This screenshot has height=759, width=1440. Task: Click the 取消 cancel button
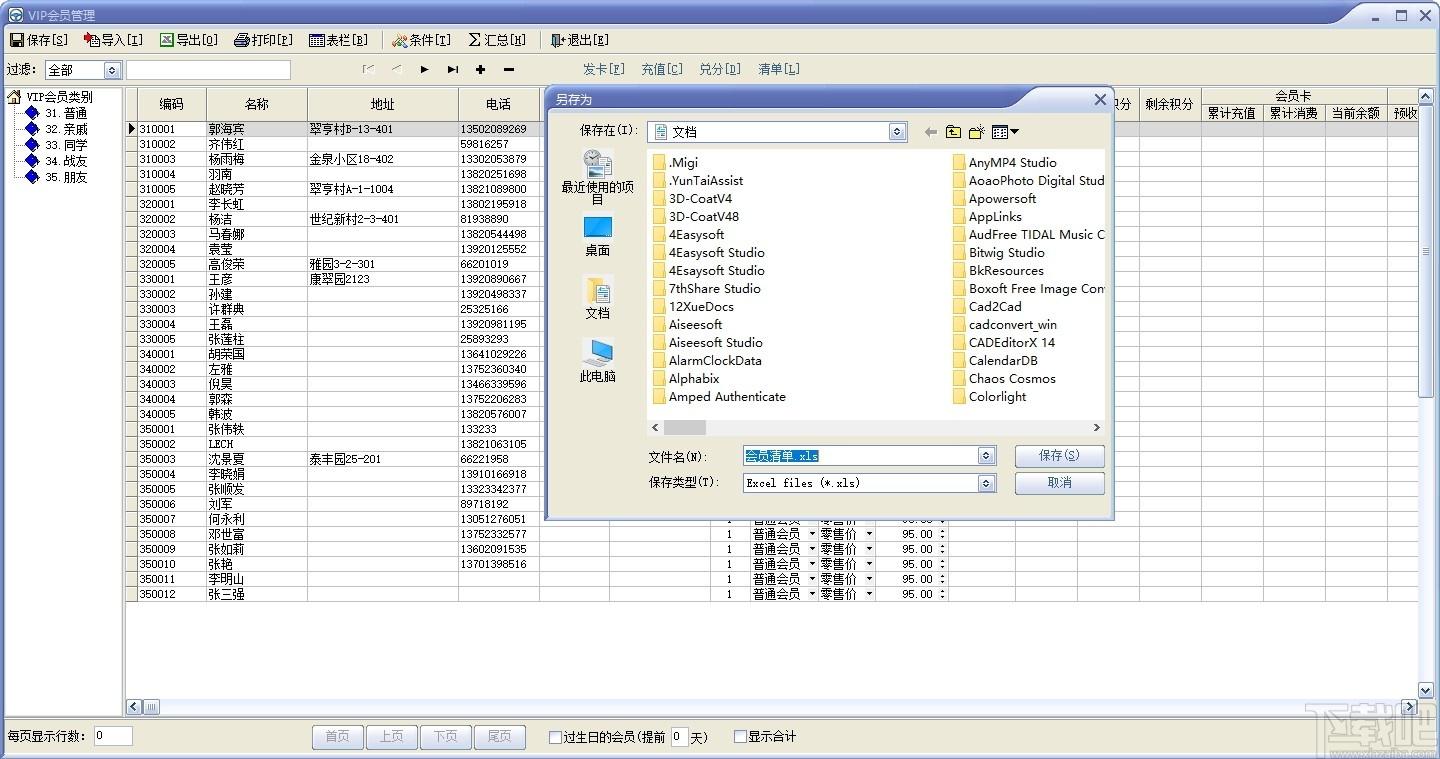pyautogui.click(x=1059, y=483)
